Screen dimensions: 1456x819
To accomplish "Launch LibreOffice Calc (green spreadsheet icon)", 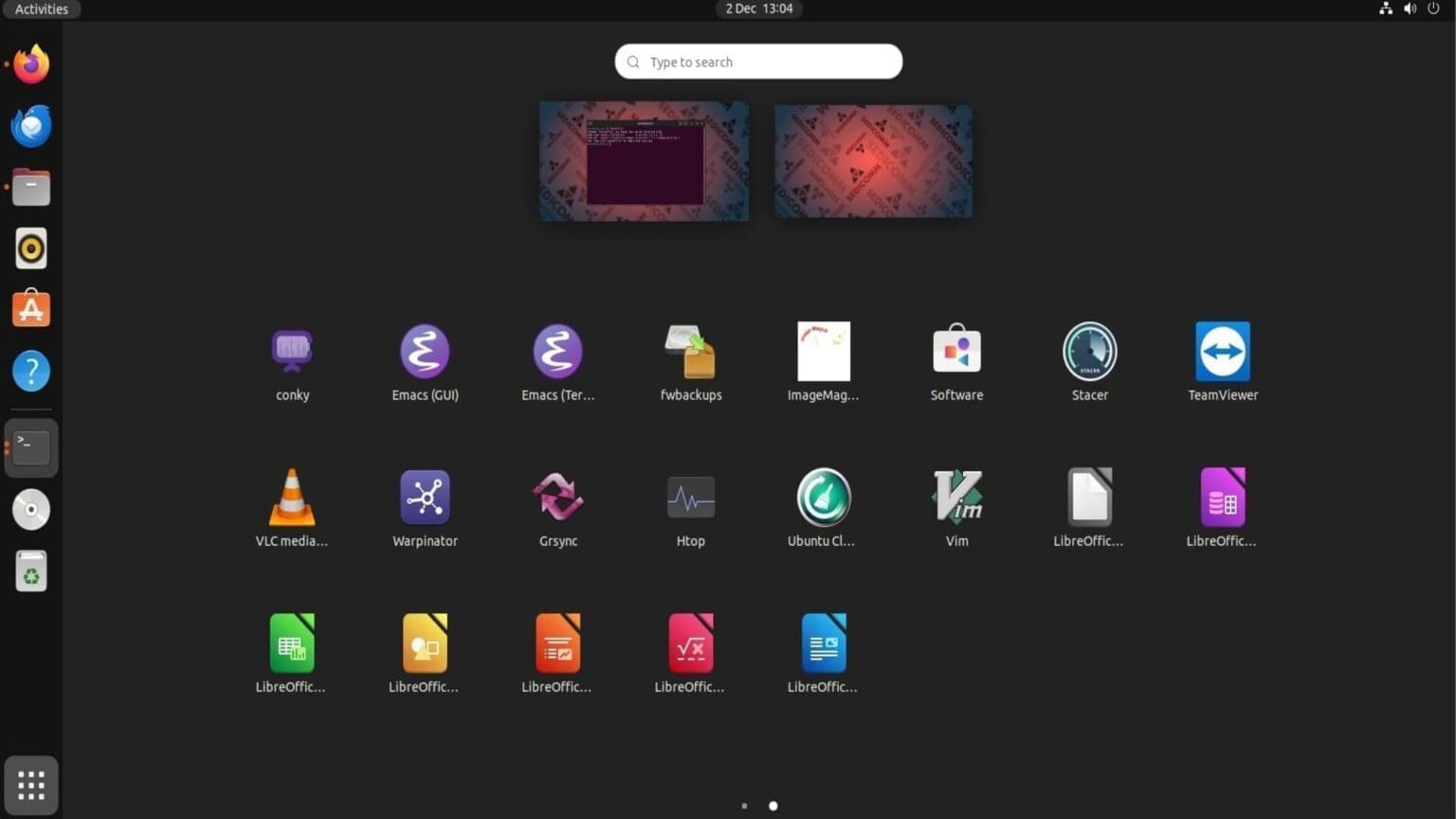I will (292, 654).
